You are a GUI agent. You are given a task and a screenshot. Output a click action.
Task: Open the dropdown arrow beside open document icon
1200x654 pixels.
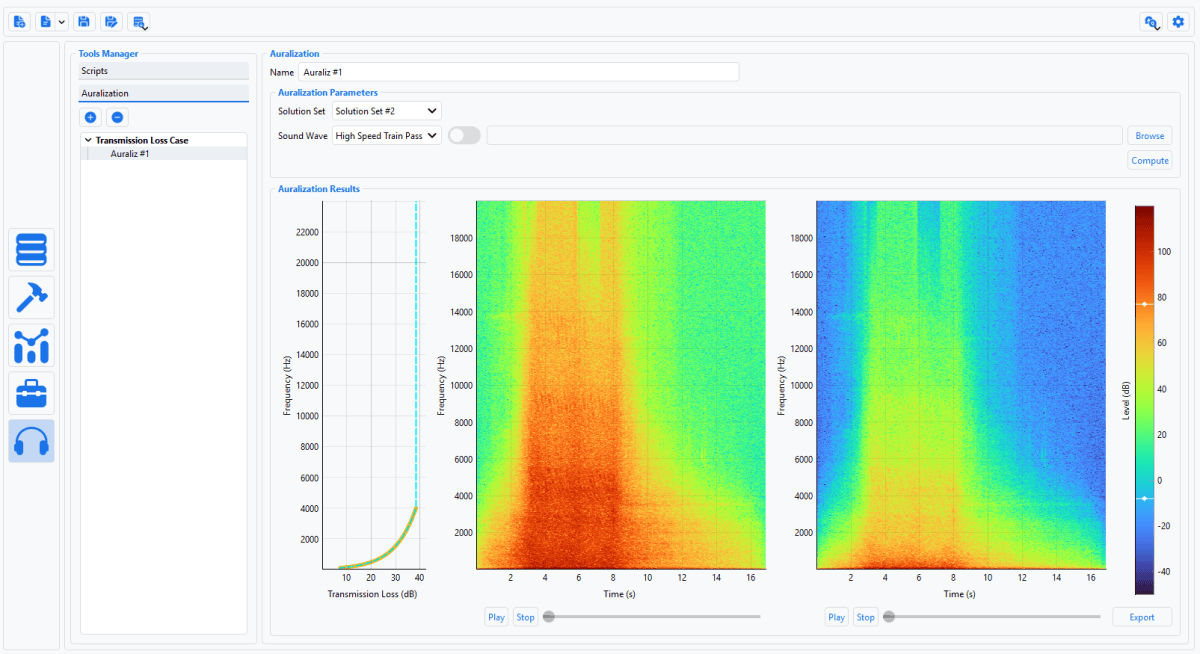[62, 22]
